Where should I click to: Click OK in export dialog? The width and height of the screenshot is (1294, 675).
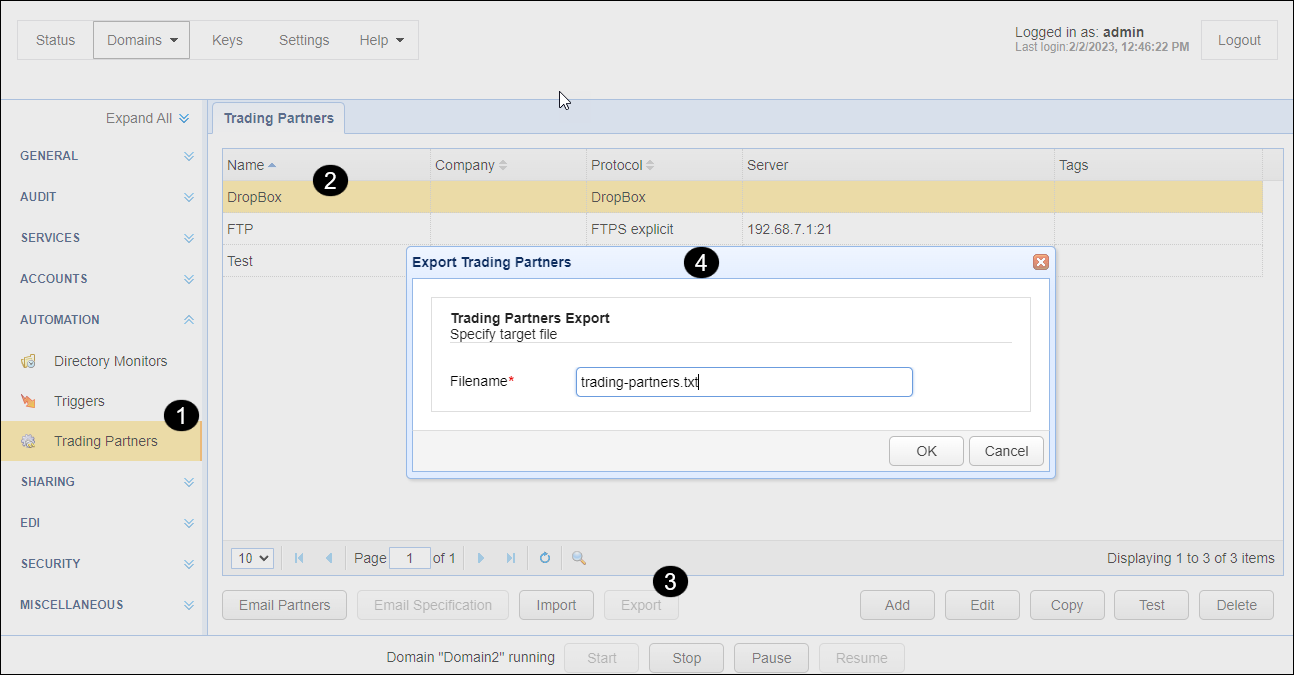pos(926,451)
